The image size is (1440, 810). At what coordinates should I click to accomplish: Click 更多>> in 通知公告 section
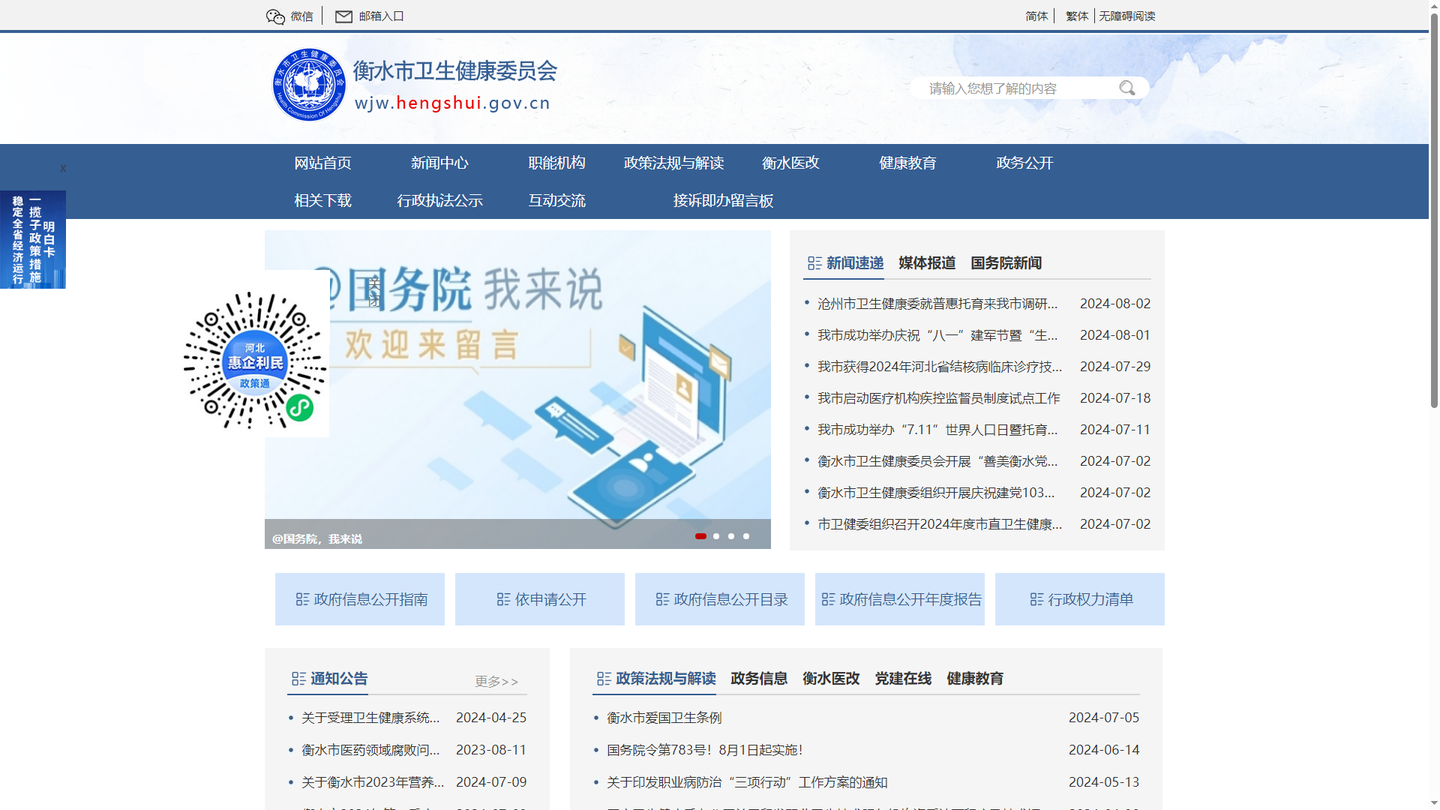pos(496,681)
